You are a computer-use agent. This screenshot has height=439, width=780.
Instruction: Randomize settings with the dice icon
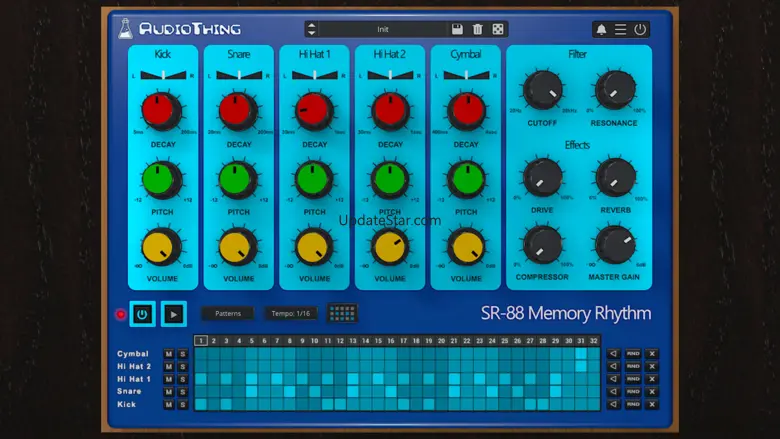tap(498, 29)
